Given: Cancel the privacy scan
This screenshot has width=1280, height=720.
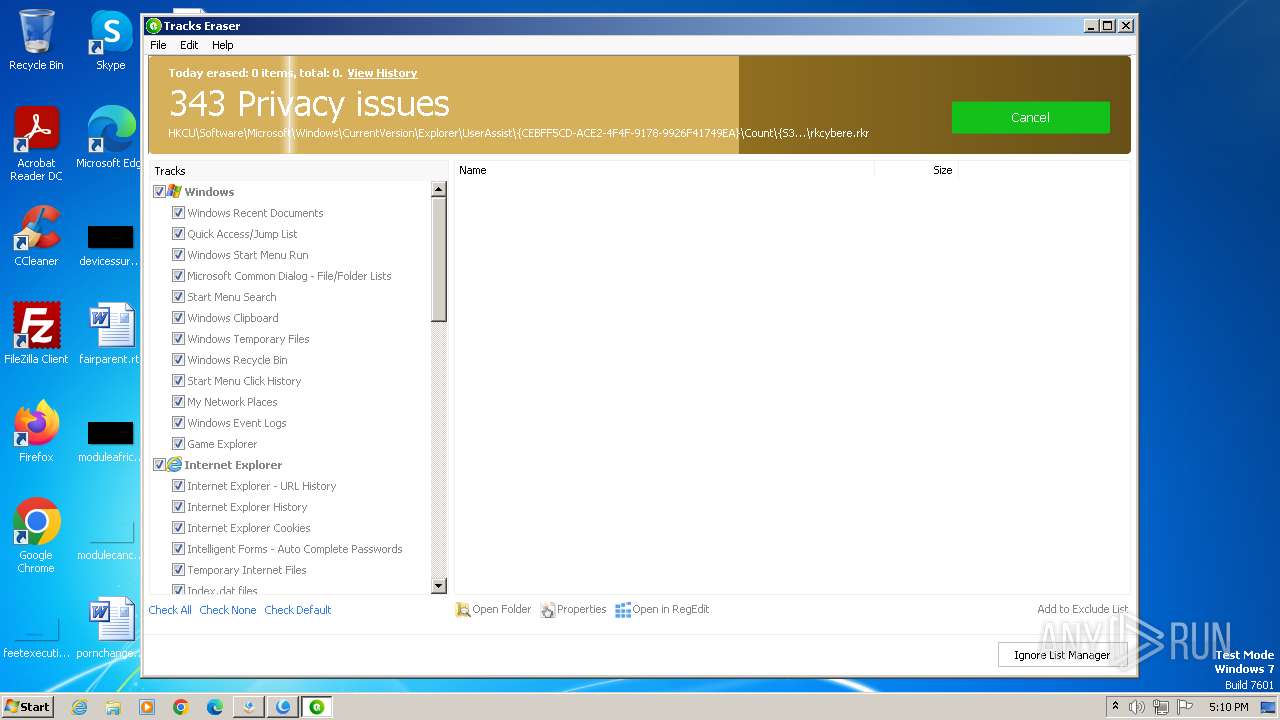Looking at the screenshot, I should point(1030,117).
